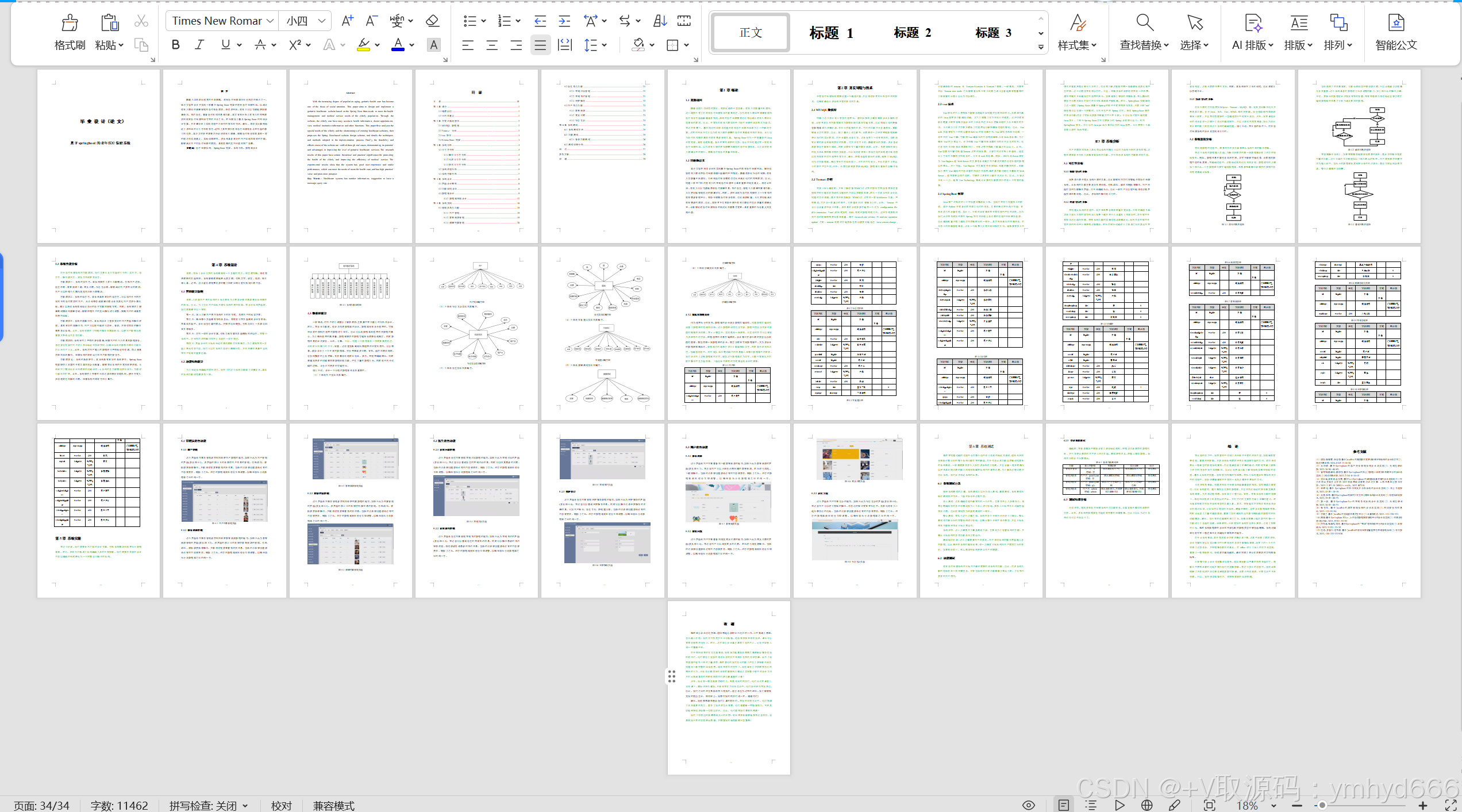Select the 正文 body text style
Image resolution: width=1462 pixels, height=812 pixels.
pyautogui.click(x=751, y=33)
